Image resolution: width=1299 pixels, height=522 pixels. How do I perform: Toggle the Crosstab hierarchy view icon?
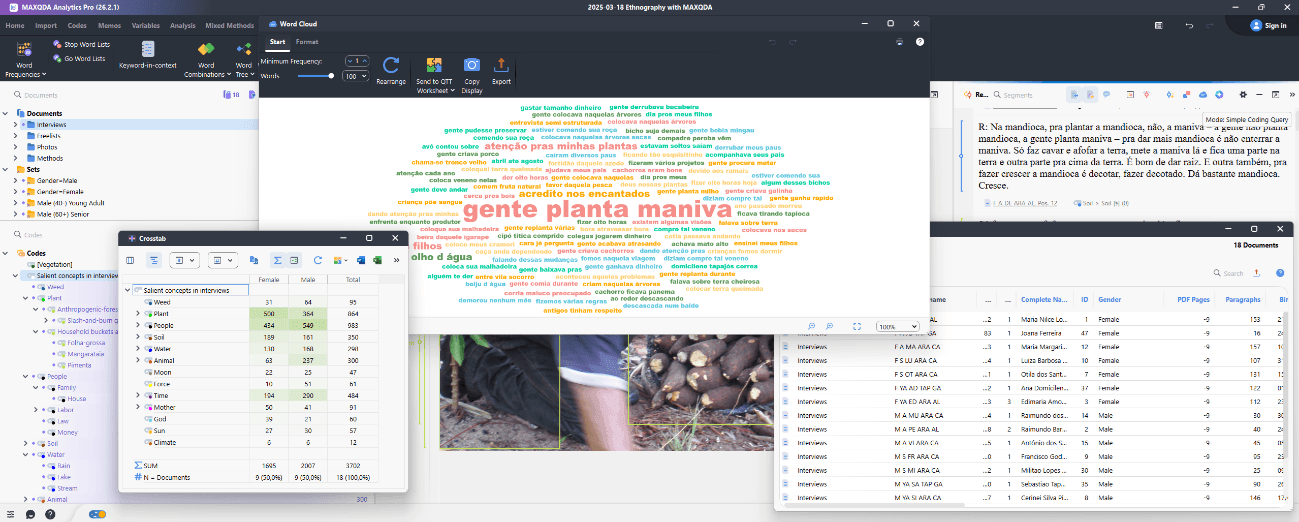154,260
